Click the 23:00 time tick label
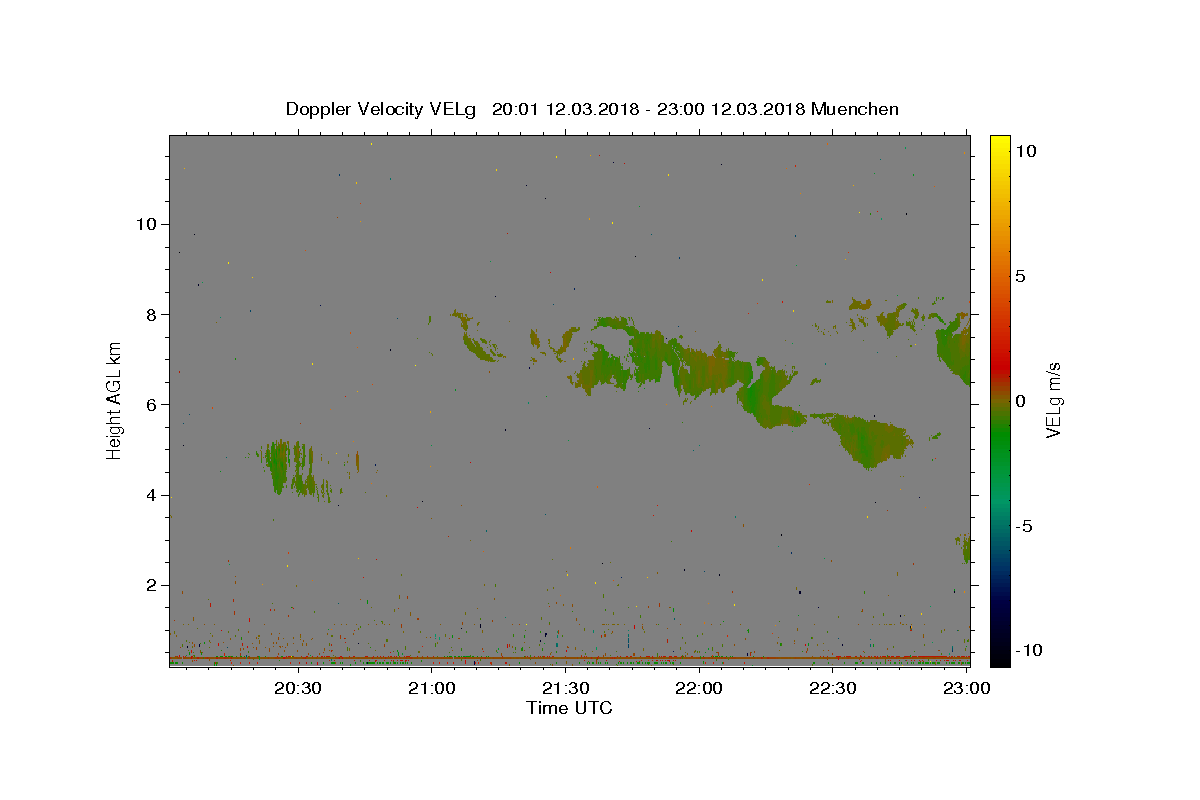The width and height of the screenshot is (1200, 800). click(966, 688)
